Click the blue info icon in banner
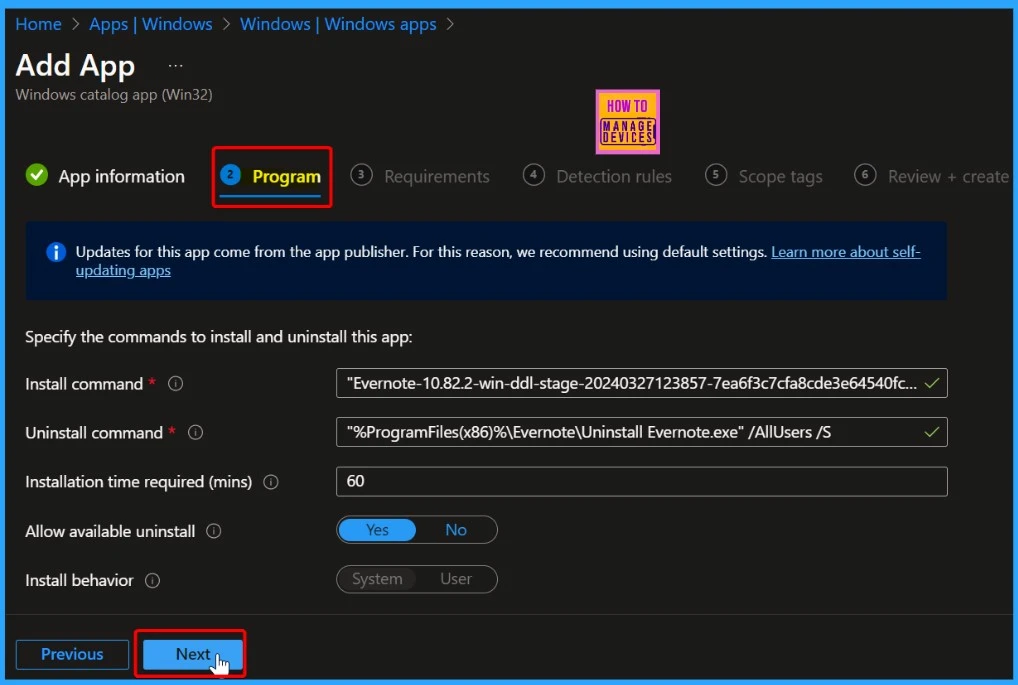1018x685 pixels. click(x=56, y=252)
